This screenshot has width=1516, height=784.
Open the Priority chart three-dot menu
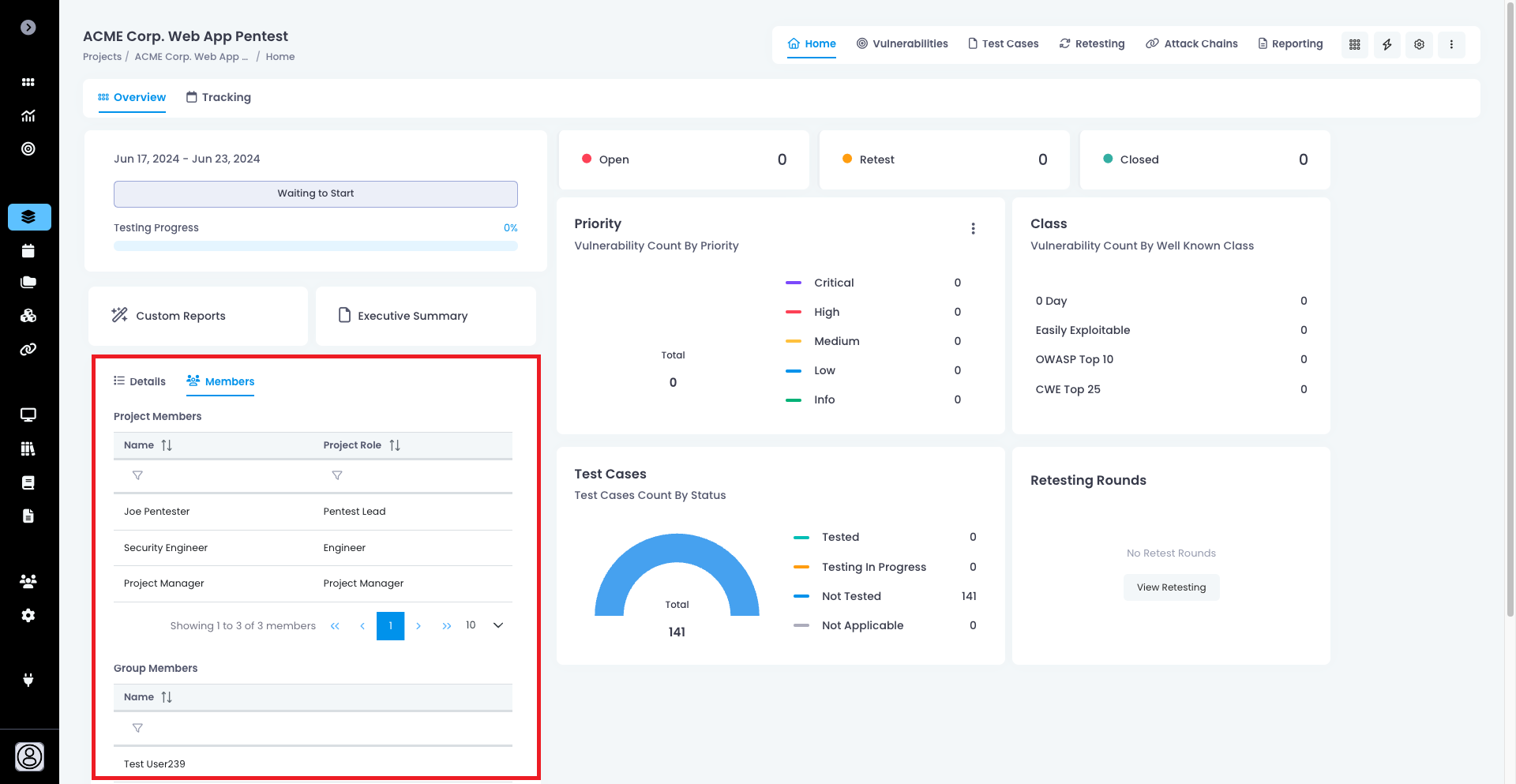pyautogui.click(x=973, y=228)
